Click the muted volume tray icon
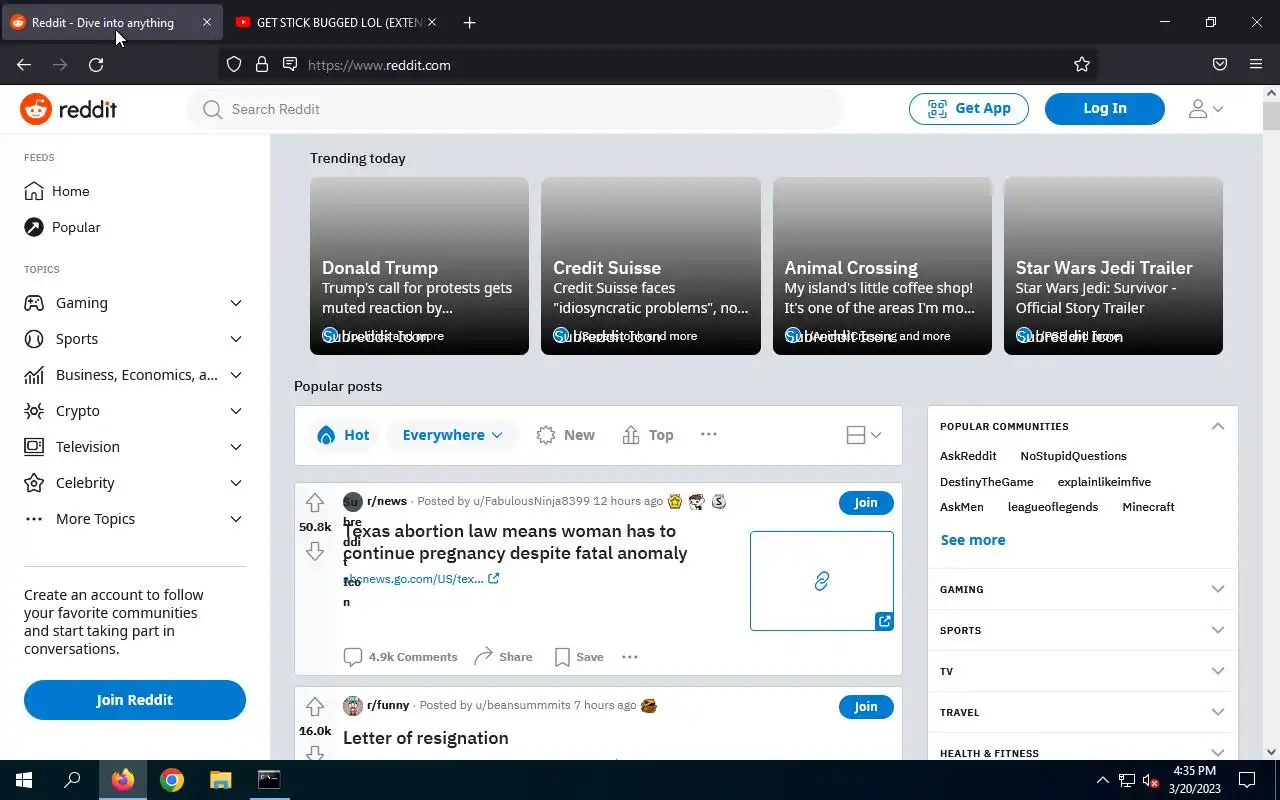The image size is (1280, 800). [x=1151, y=780]
